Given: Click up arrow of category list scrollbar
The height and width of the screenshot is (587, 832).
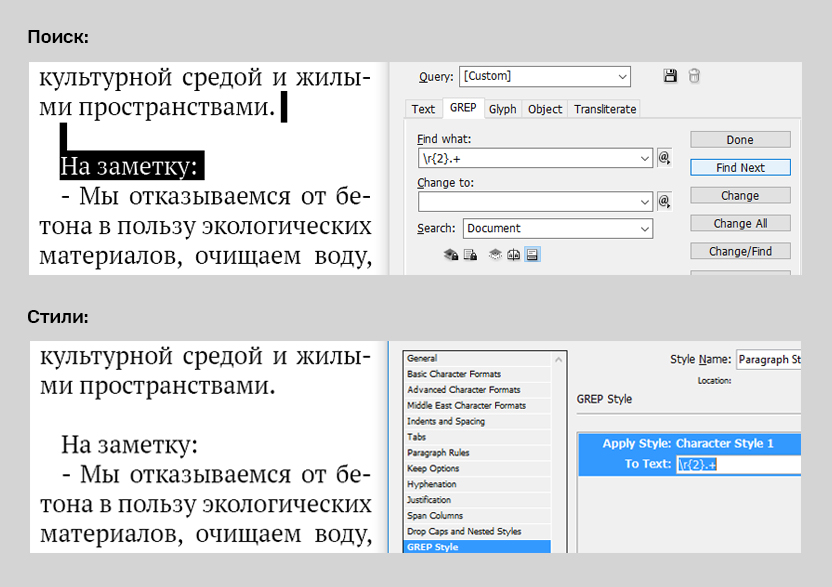Looking at the screenshot, I should tap(559, 360).
